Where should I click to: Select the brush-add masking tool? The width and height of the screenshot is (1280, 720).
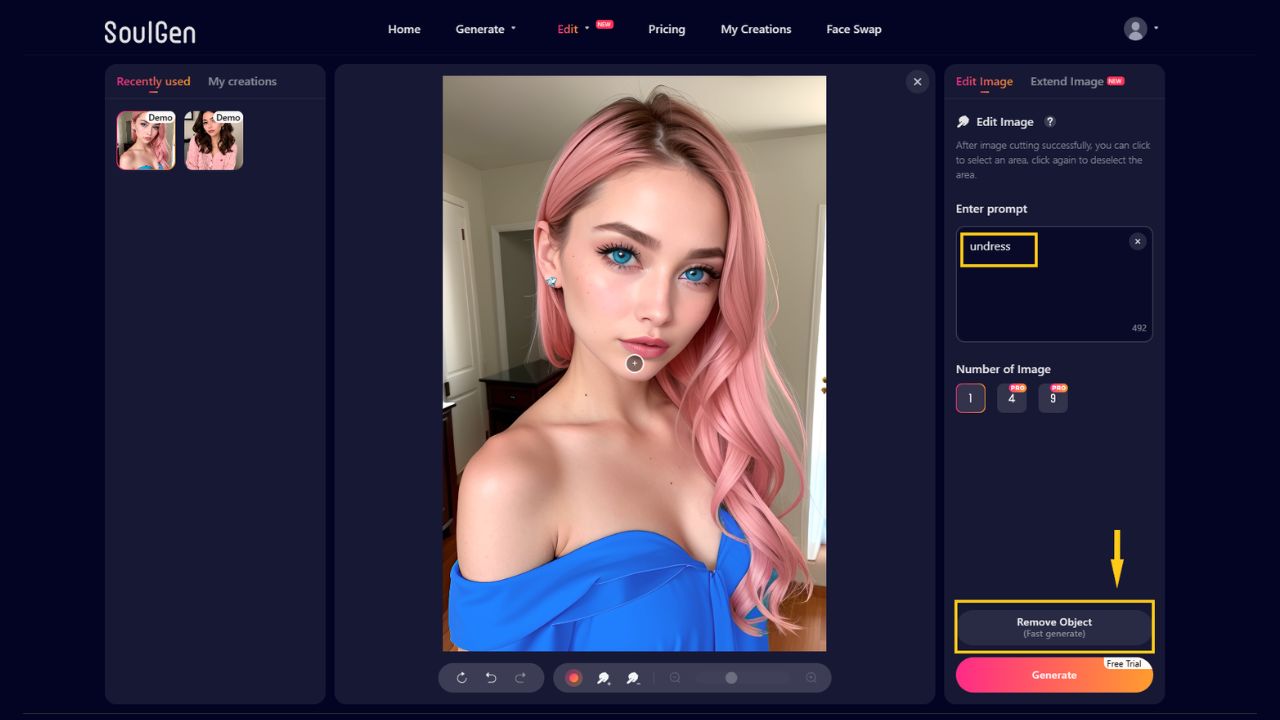(x=604, y=677)
